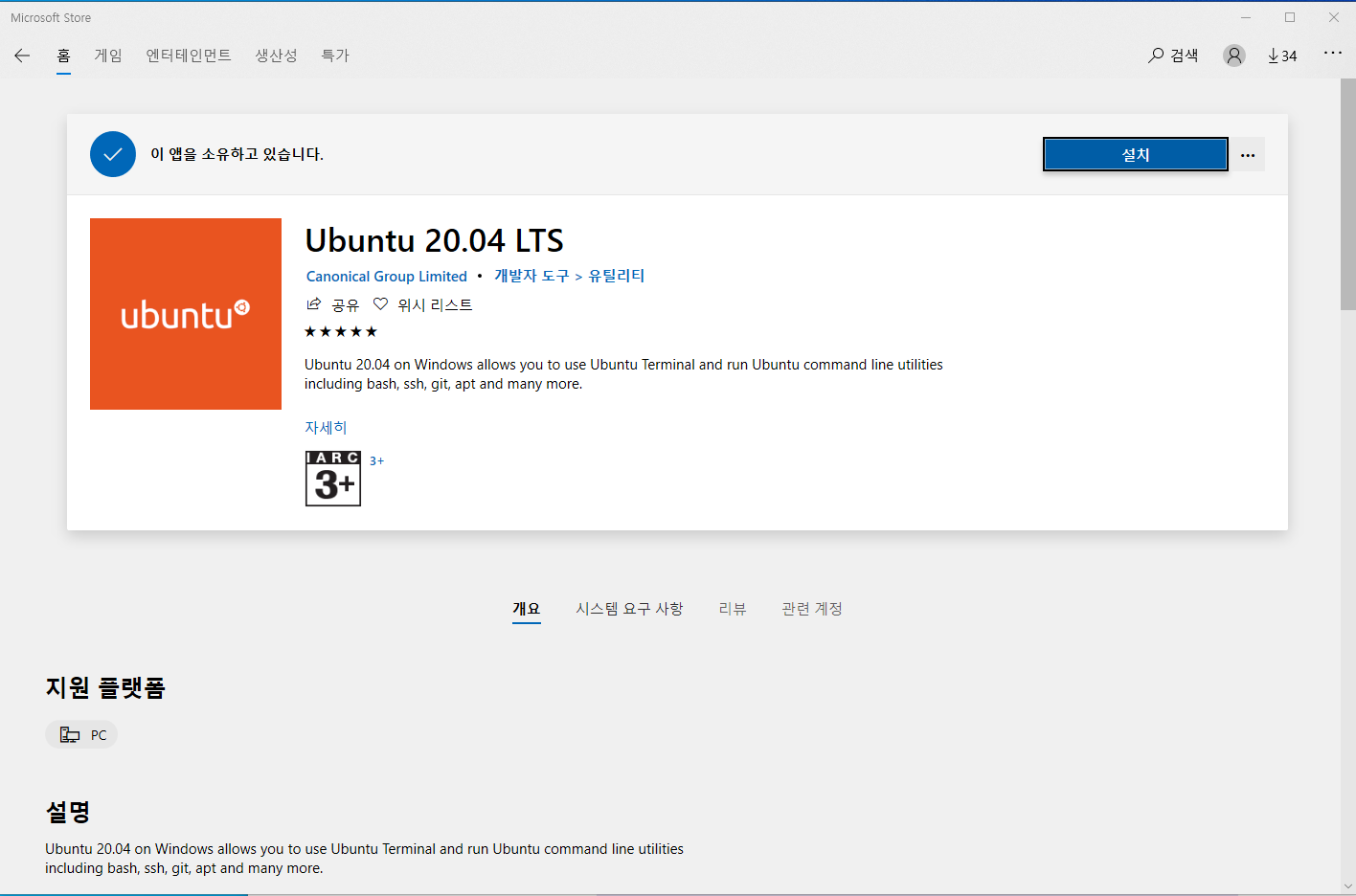Maximize the Microsoft Store window
Viewport: 1356px width, 896px height.
click(1290, 17)
